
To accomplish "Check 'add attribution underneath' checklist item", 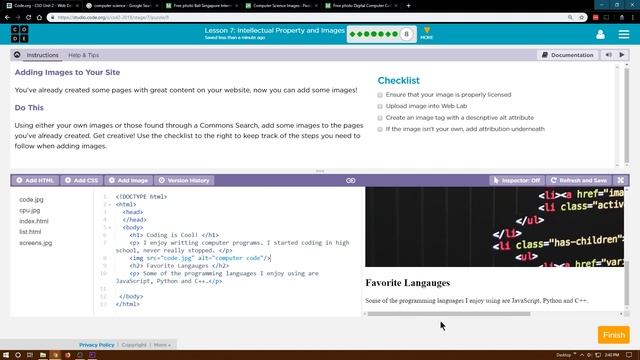I will click(x=380, y=129).
